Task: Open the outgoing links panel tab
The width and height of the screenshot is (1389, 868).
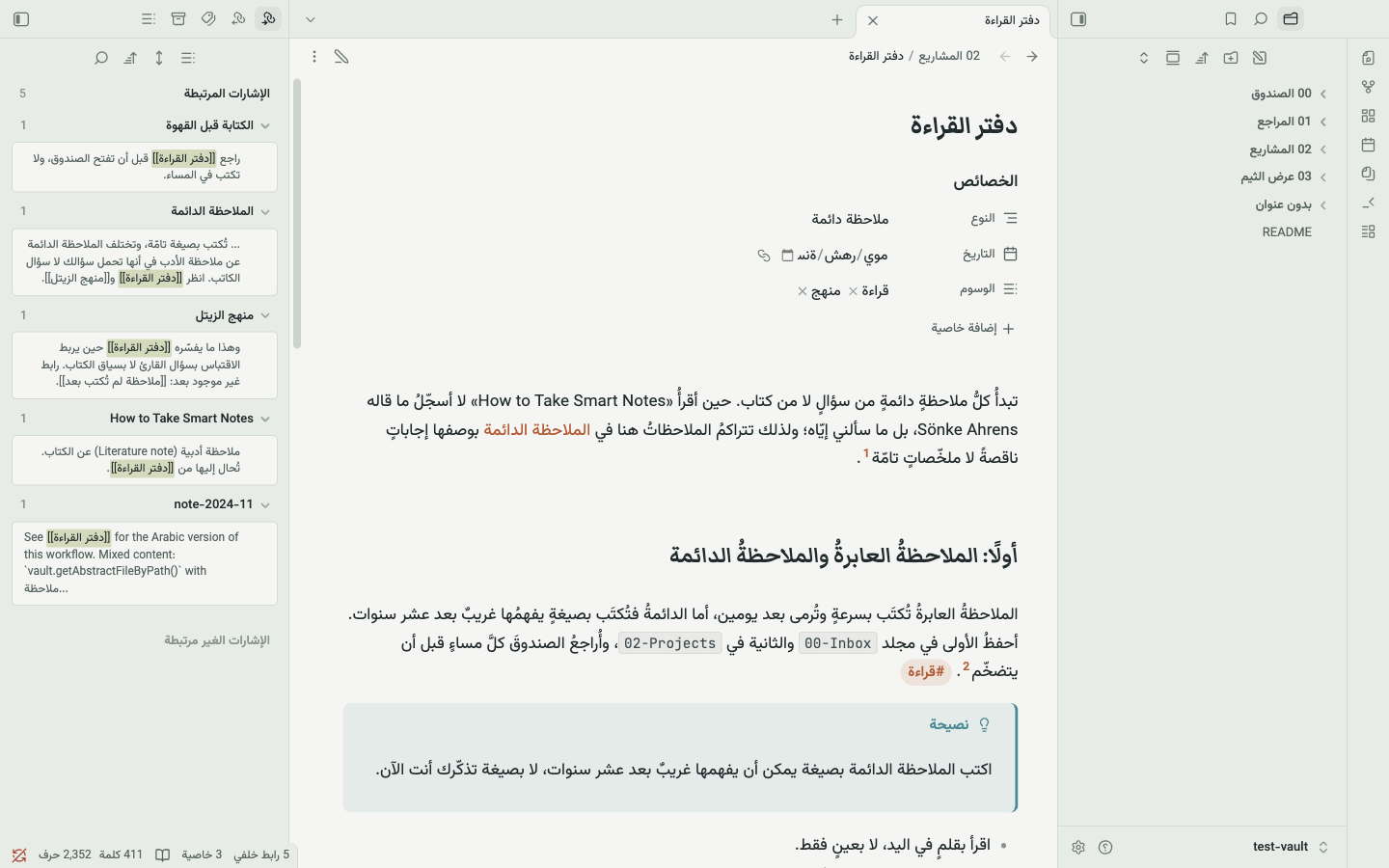Action: point(238,19)
